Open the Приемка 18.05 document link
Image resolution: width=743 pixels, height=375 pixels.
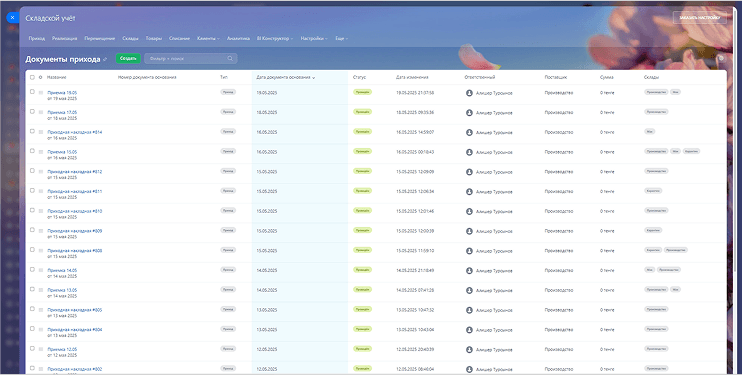(x=62, y=93)
